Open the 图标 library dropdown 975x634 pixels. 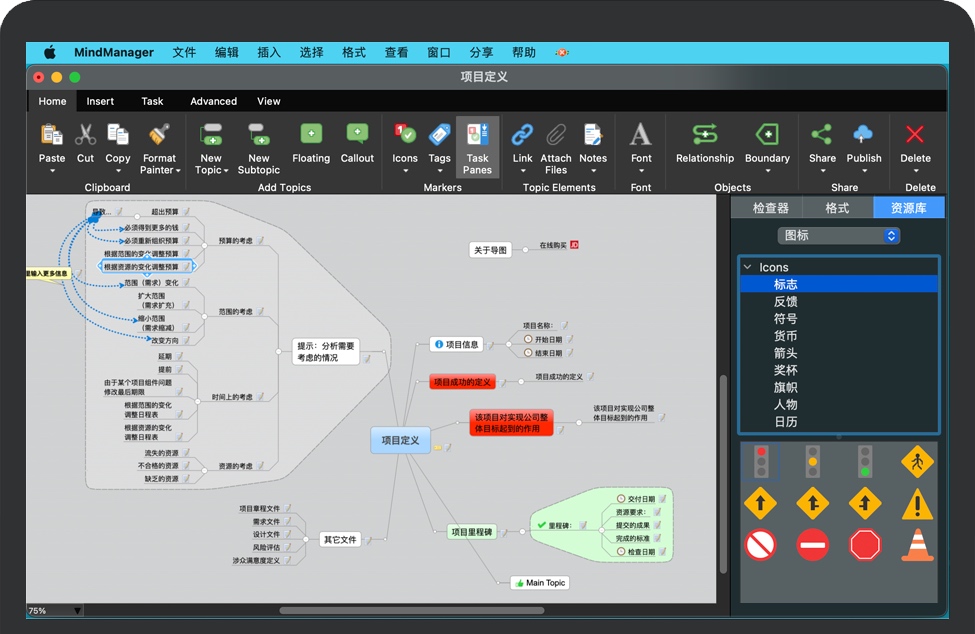click(x=839, y=236)
